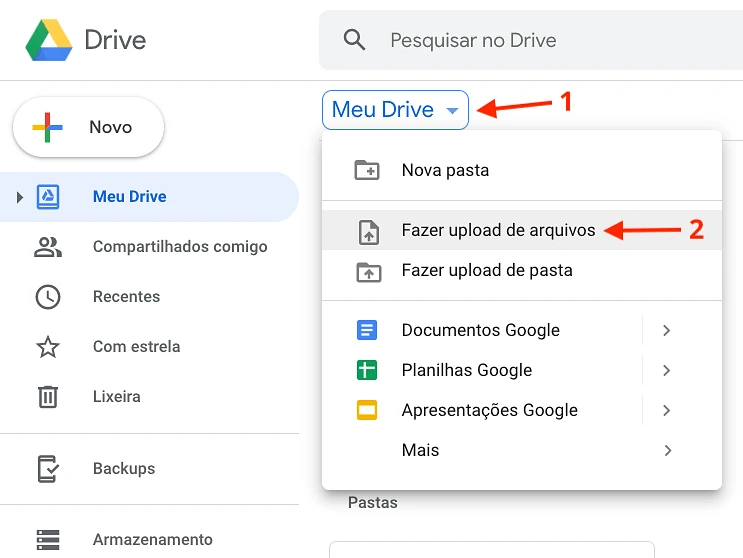Open Lixeira in the sidebar
This screenshot has height=558, width=743.
pyautogui.click(x=117, y=396)
